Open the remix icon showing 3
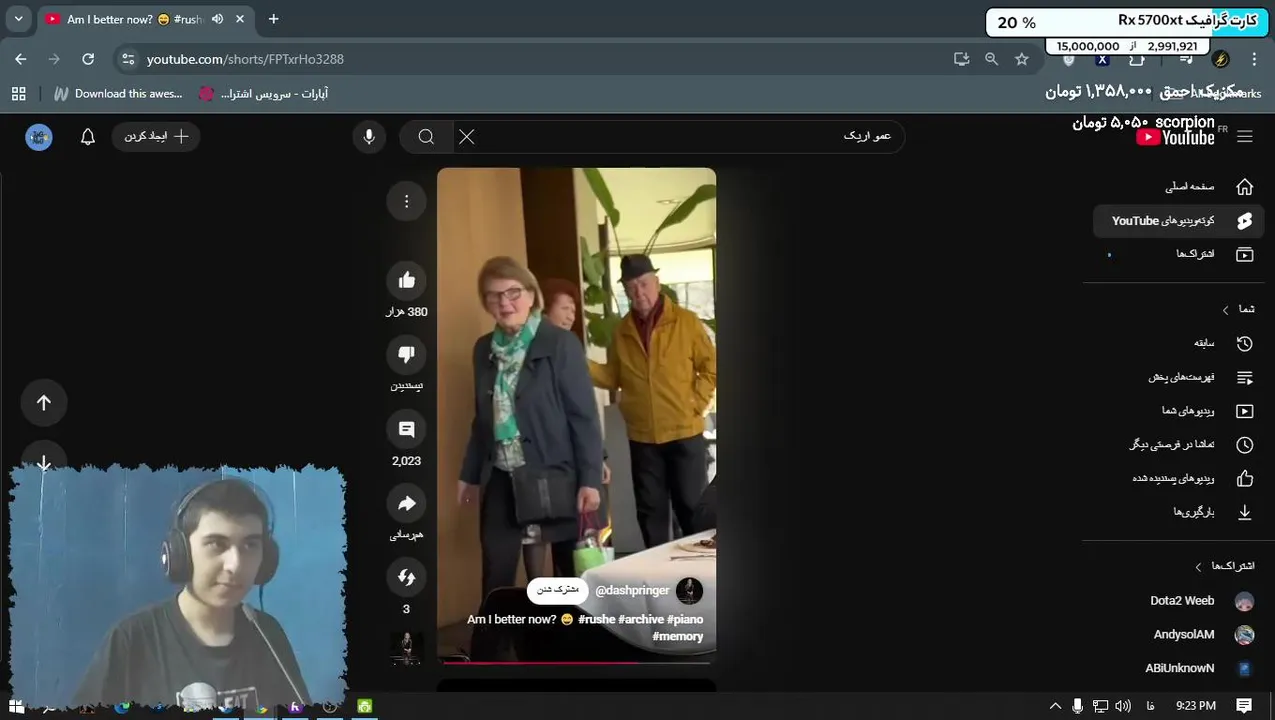 [x=406, y=577]
